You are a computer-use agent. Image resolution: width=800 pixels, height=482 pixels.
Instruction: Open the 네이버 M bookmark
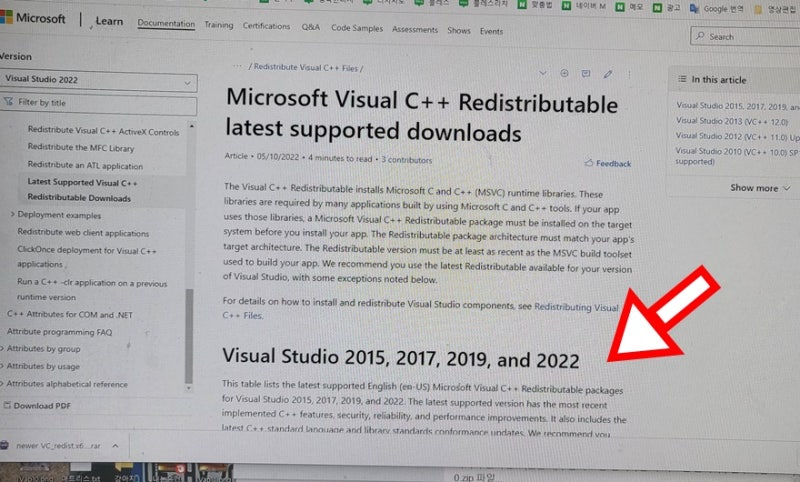coord(584,6)
